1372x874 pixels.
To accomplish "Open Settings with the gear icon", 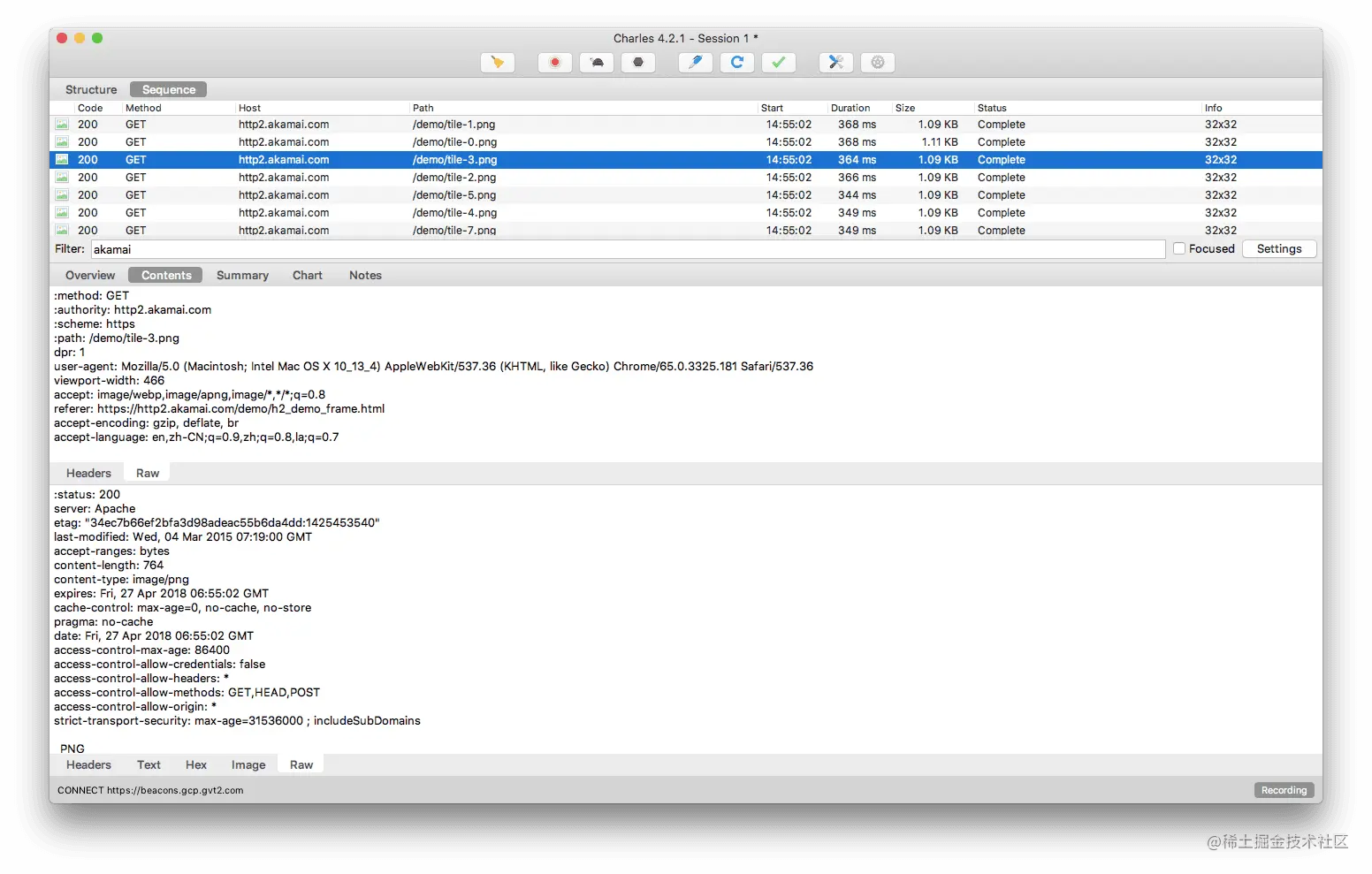I will tap(878, 63).
